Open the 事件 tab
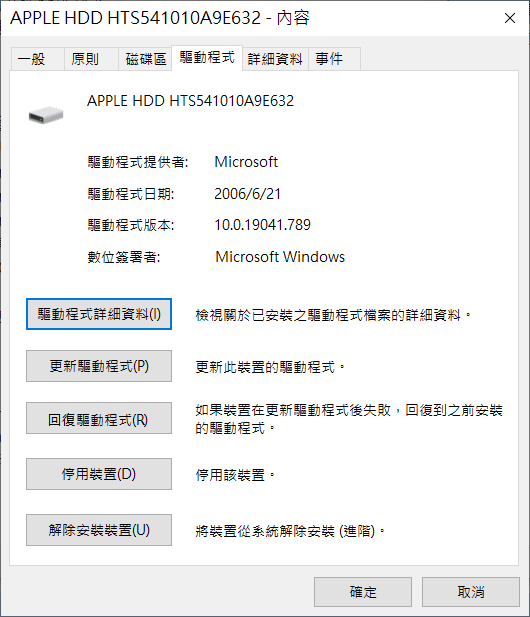The image size is (530, 617). point(334,59)
